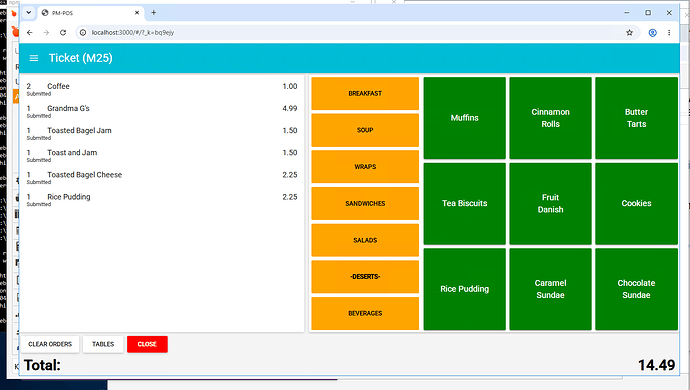Open the browser profile icon

click(653, 33)
